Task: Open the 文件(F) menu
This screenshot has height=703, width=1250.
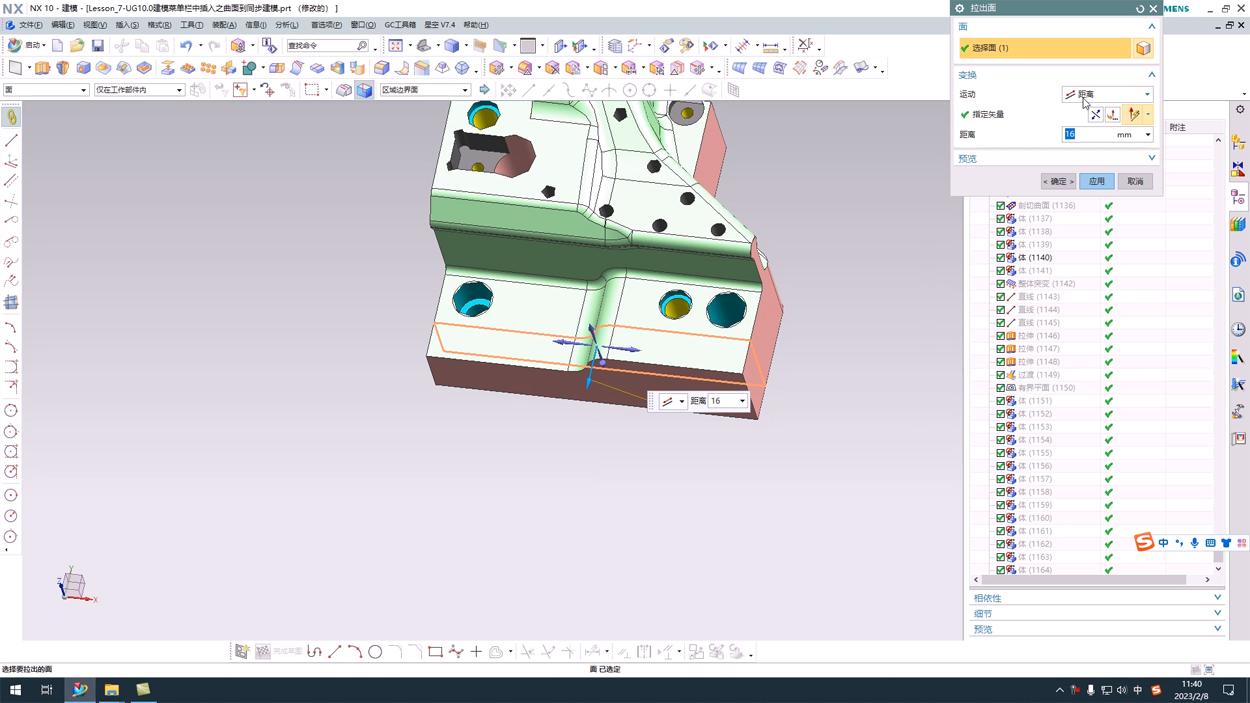Action: [x=31, y=25]
